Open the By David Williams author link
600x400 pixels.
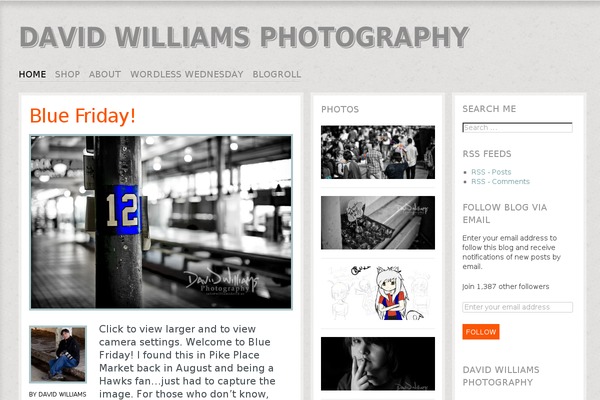tap(58, 394)
